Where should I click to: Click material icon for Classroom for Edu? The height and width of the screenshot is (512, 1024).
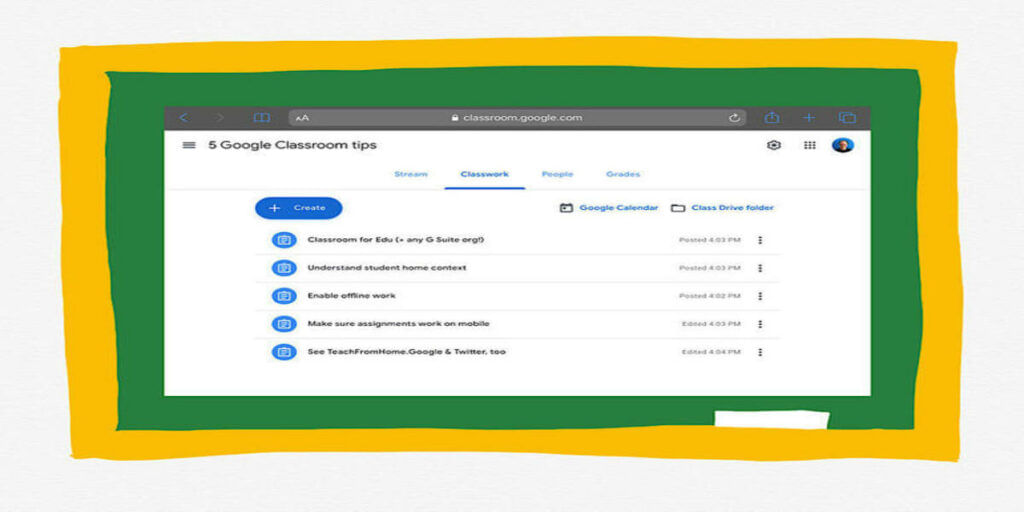pos(284,240)
